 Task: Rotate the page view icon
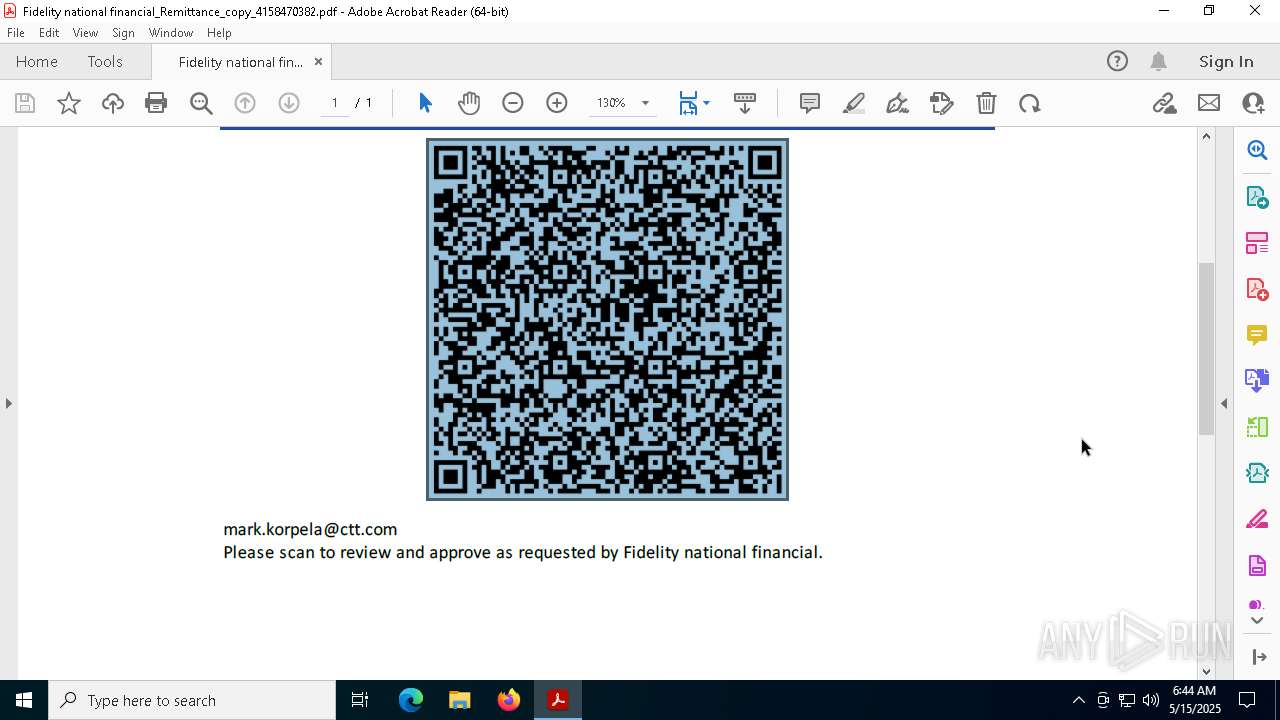(1030, 103)
